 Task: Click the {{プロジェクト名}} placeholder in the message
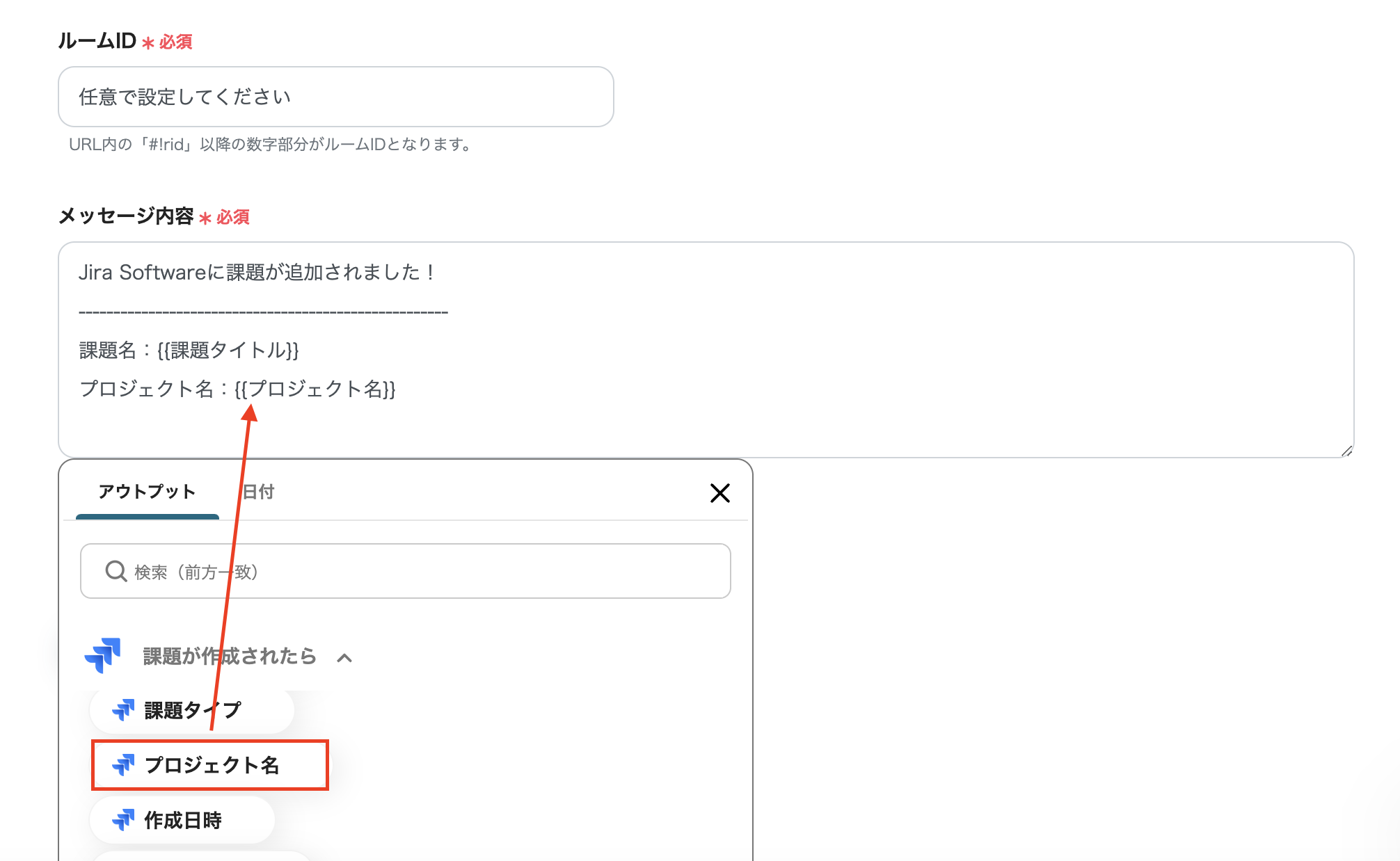point(316,390)
